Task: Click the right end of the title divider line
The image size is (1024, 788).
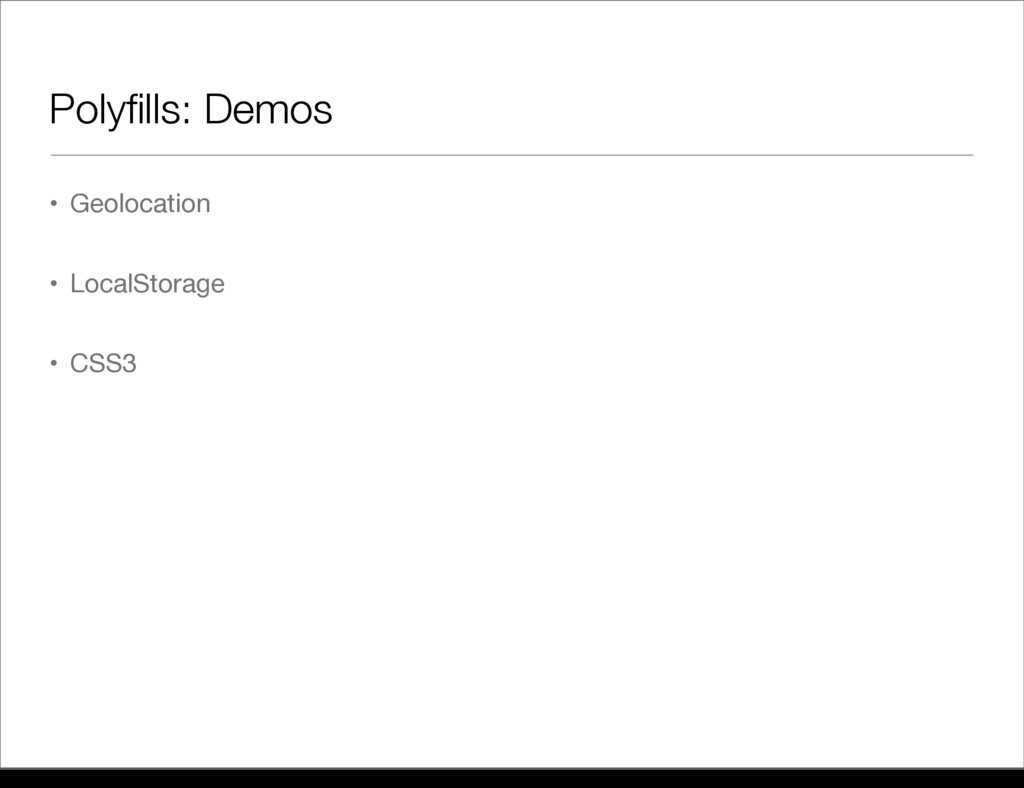Action: click(x=968, y=156)
